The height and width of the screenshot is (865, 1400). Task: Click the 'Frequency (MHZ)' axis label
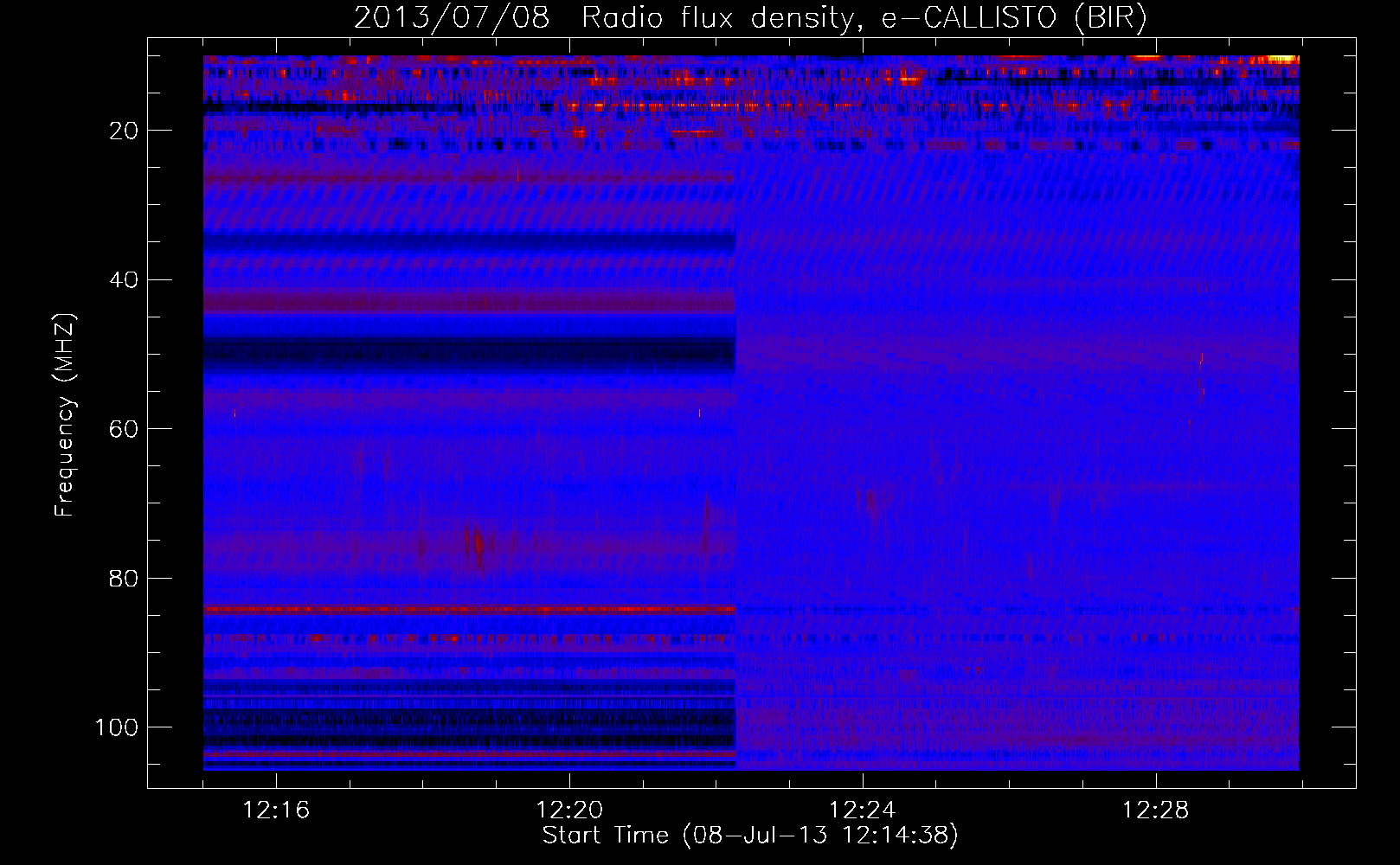[x=65, y=415]
